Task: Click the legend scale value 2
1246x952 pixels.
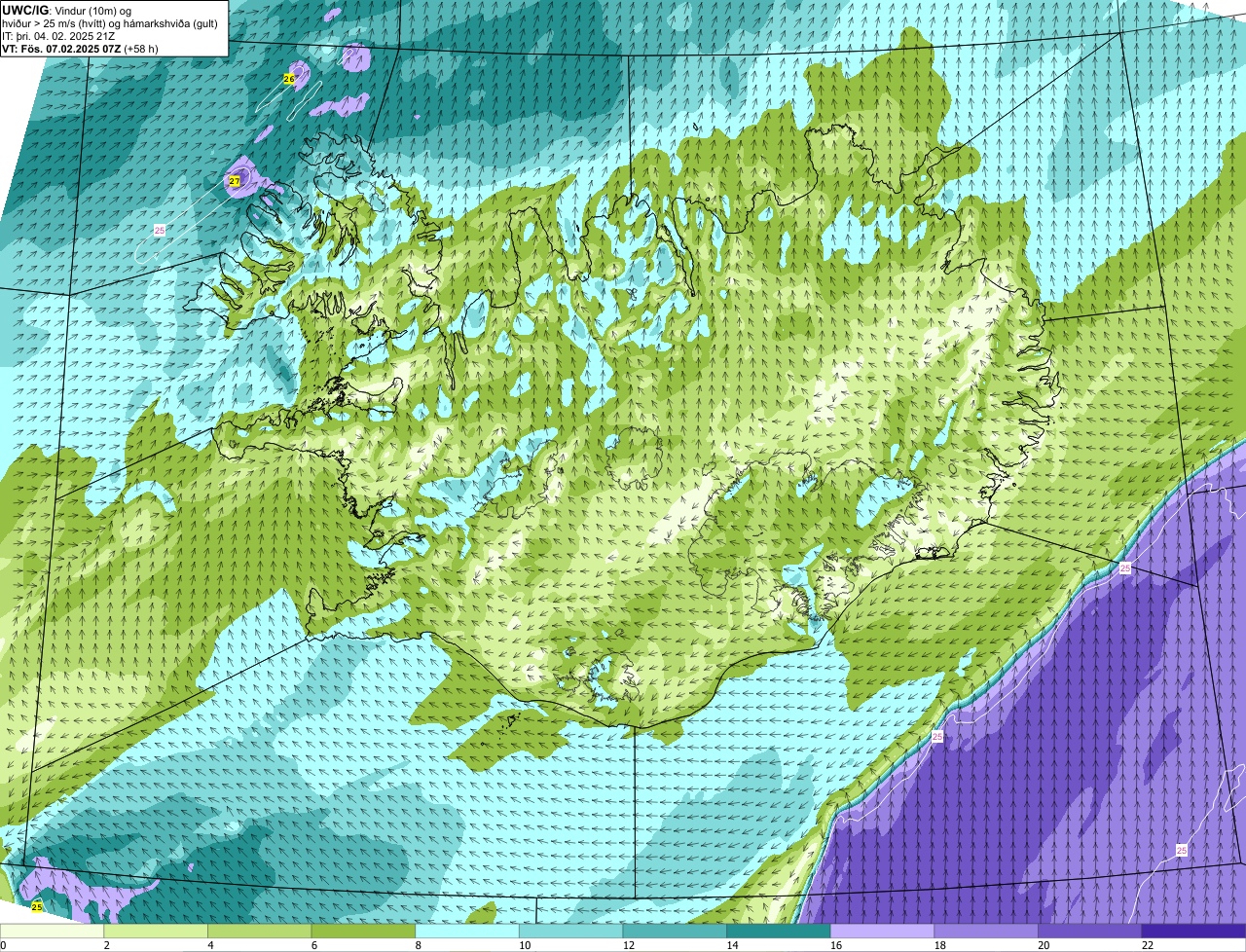Action: (x=106, y=945)
